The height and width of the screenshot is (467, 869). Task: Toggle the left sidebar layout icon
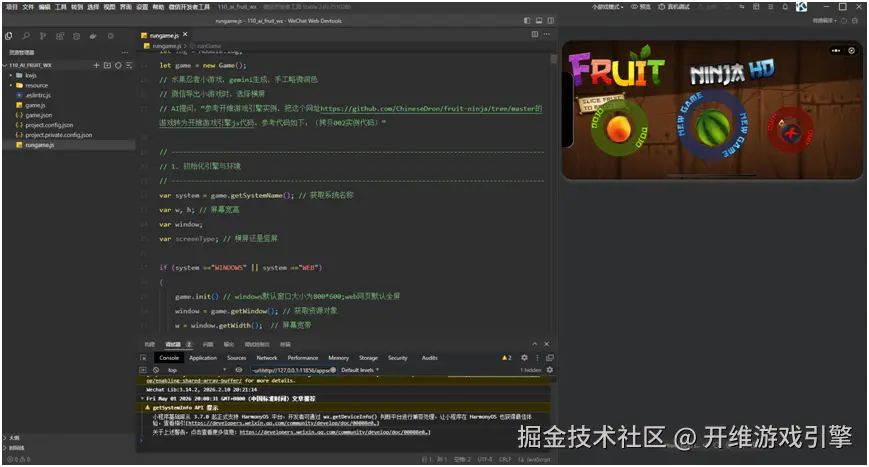[x=527, y=20]
